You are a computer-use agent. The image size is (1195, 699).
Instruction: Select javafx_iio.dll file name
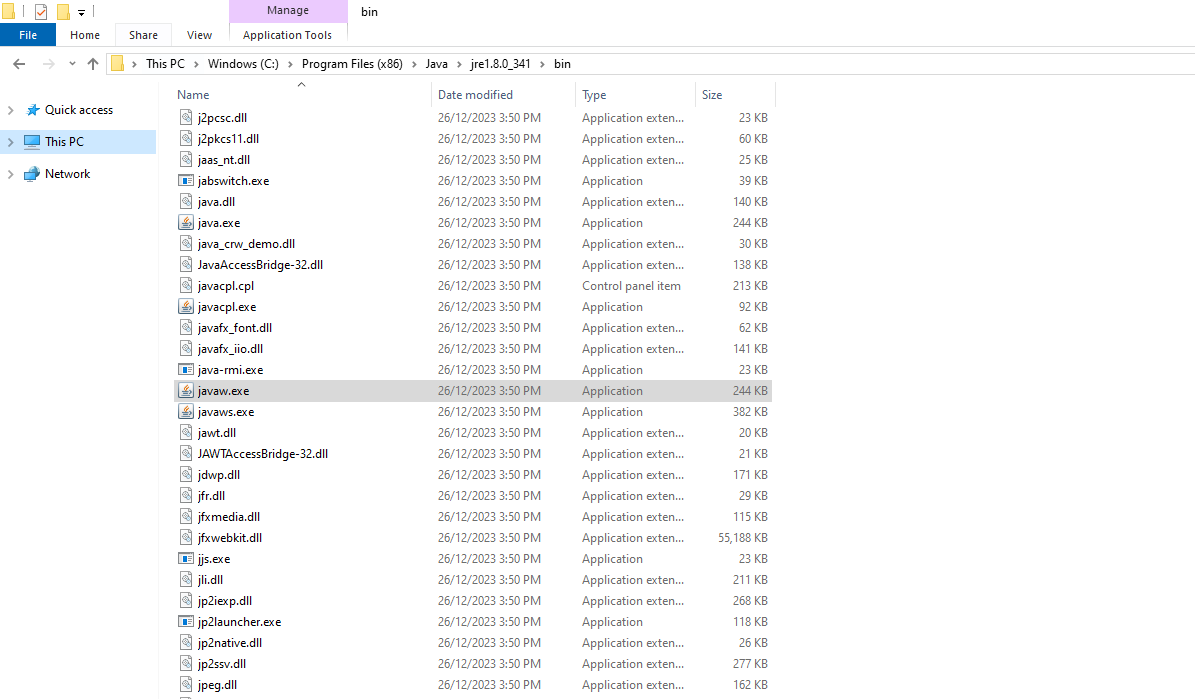click(x=230, y=348)
